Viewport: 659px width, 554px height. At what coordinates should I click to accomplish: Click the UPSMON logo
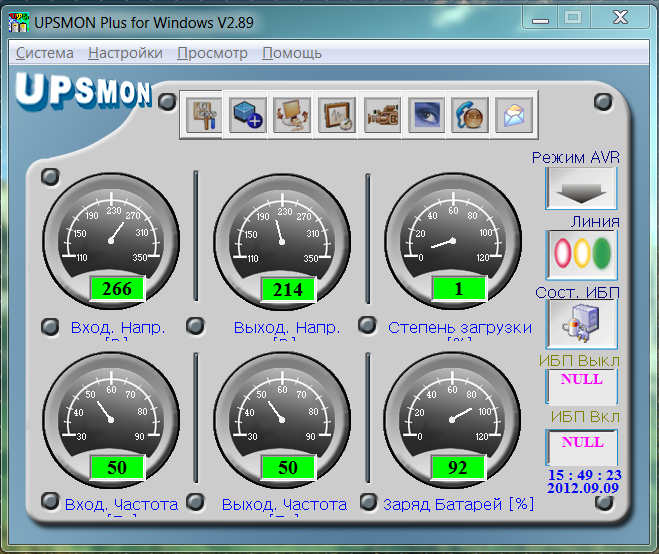click(83, 90)
